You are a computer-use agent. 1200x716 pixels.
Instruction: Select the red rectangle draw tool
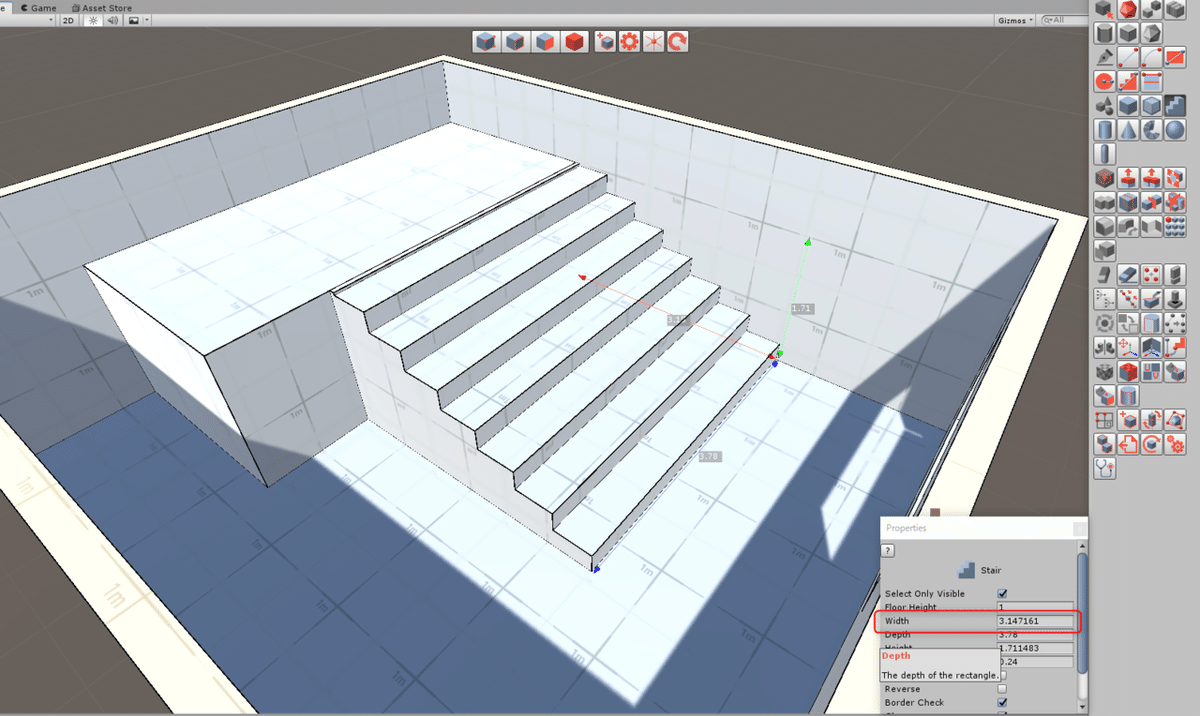pos(1175,57)
